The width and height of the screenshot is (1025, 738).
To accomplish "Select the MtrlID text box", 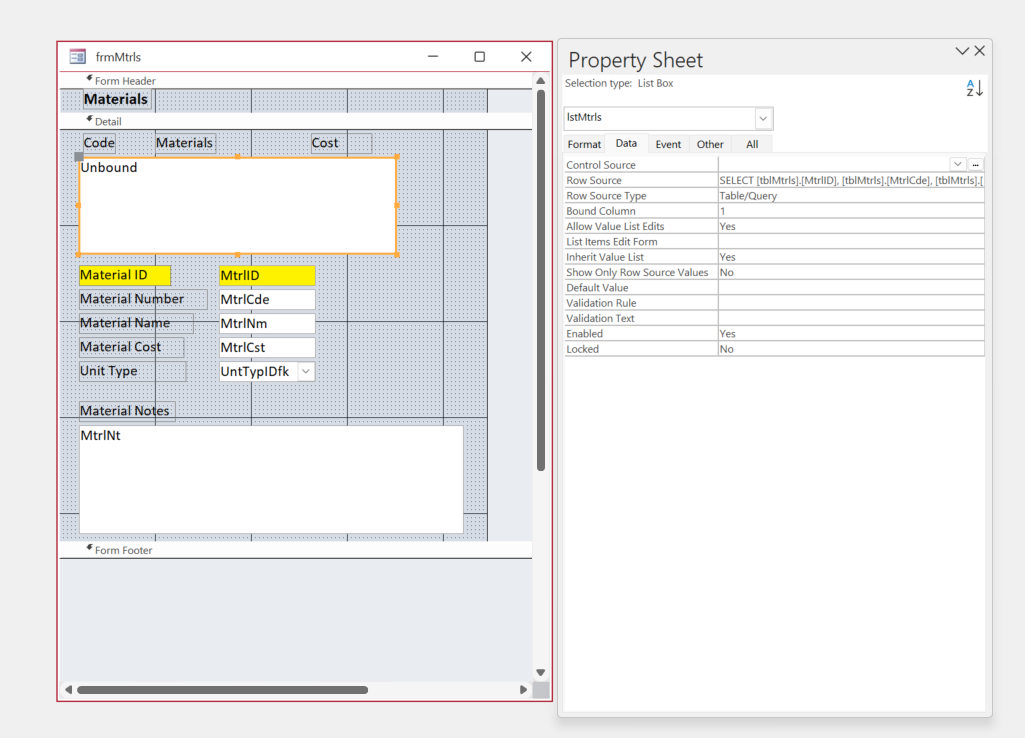I will (267, 276).
